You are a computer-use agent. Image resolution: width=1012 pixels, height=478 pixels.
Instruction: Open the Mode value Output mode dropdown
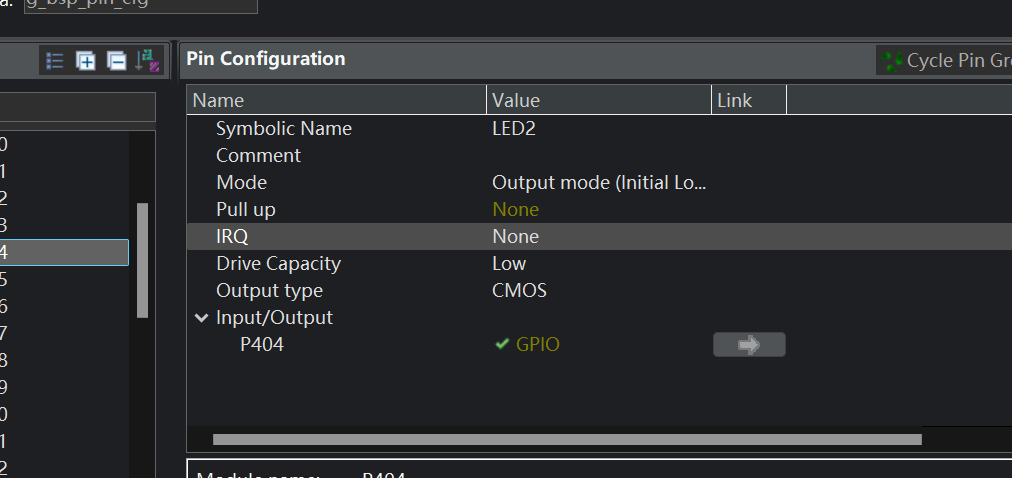point(600,183)
